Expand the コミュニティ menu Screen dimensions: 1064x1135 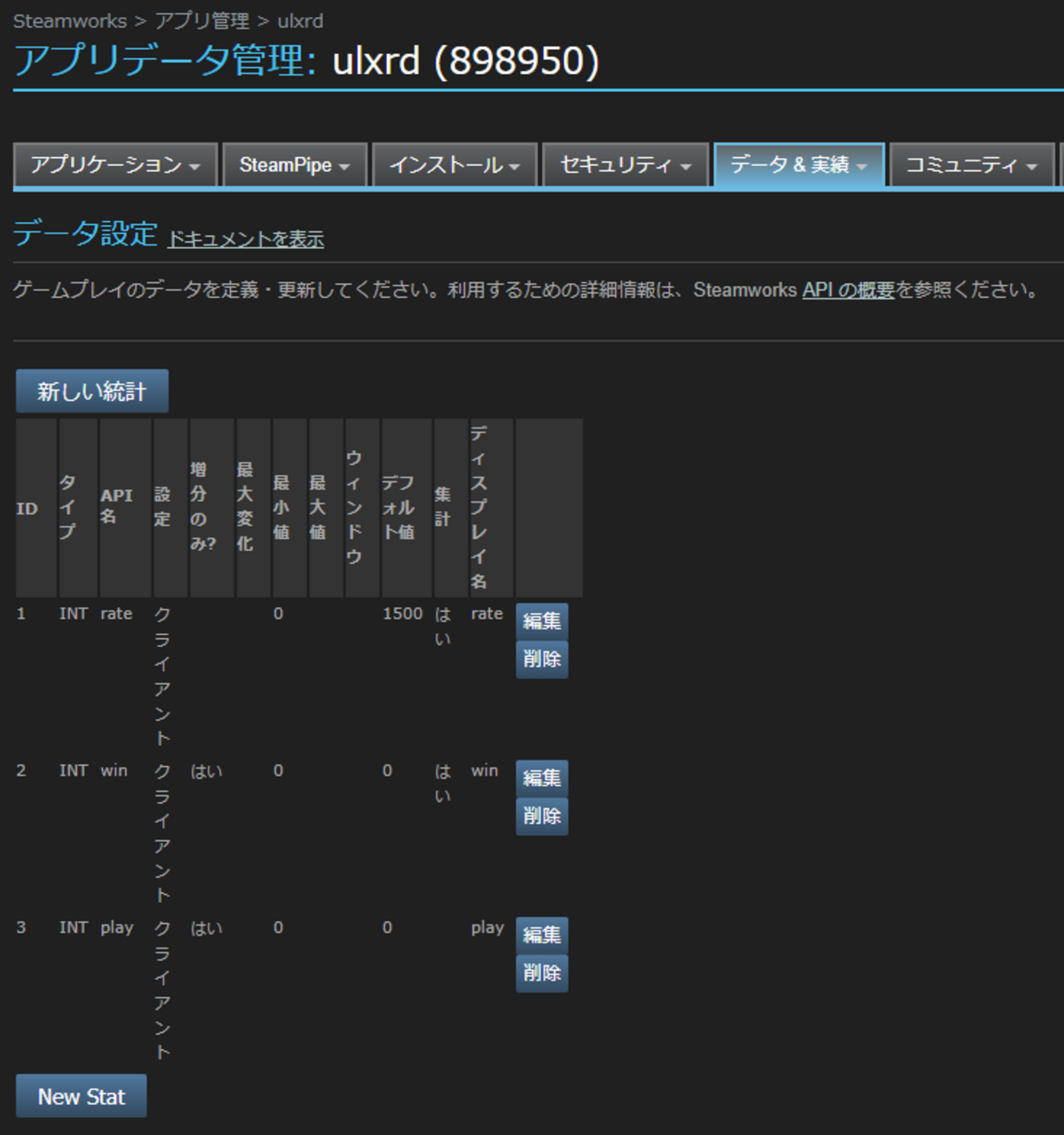(x=972, y=165)
